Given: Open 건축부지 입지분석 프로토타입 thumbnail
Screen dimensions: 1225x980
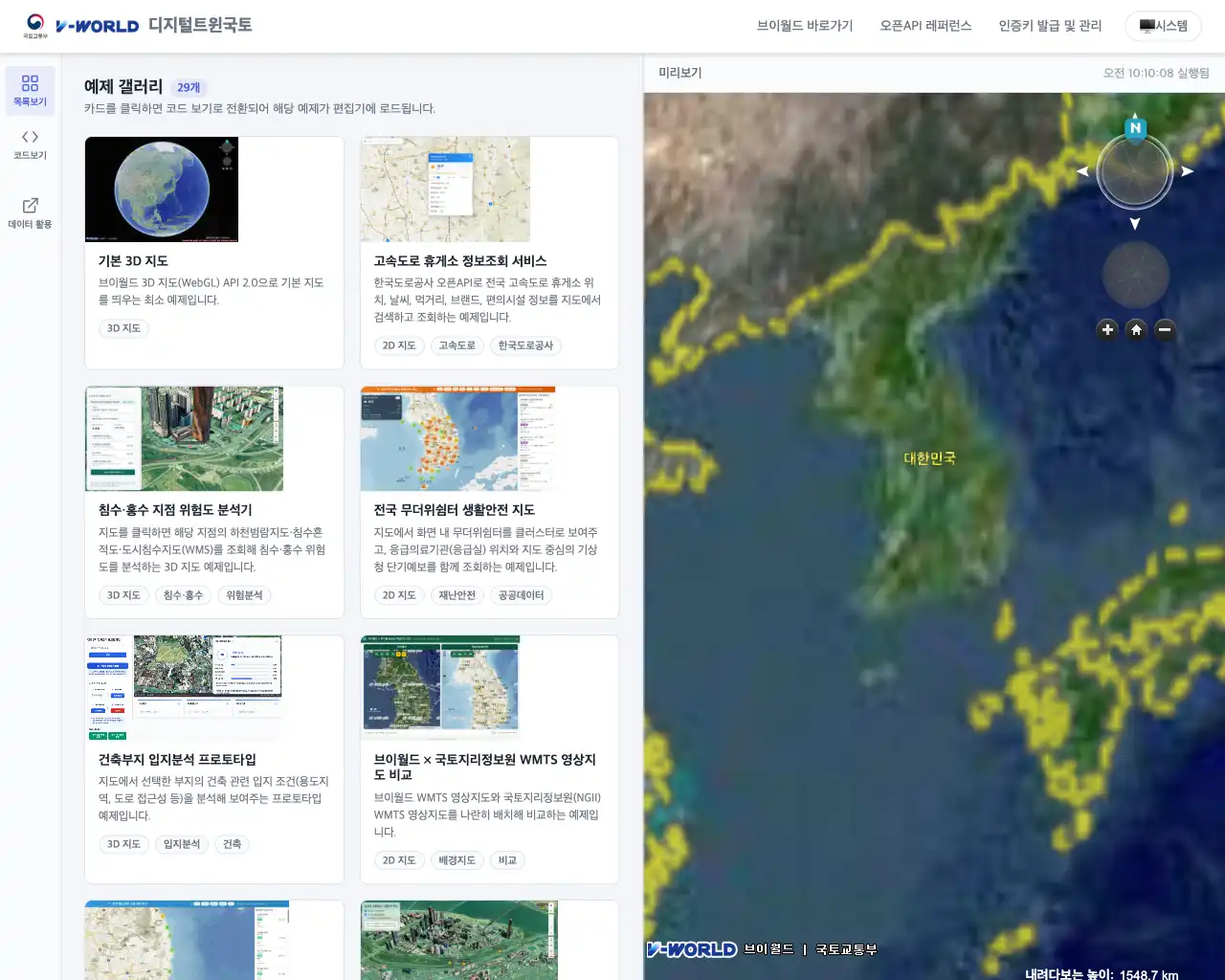Looking at the screenshot, I should [x=184, y=688].
